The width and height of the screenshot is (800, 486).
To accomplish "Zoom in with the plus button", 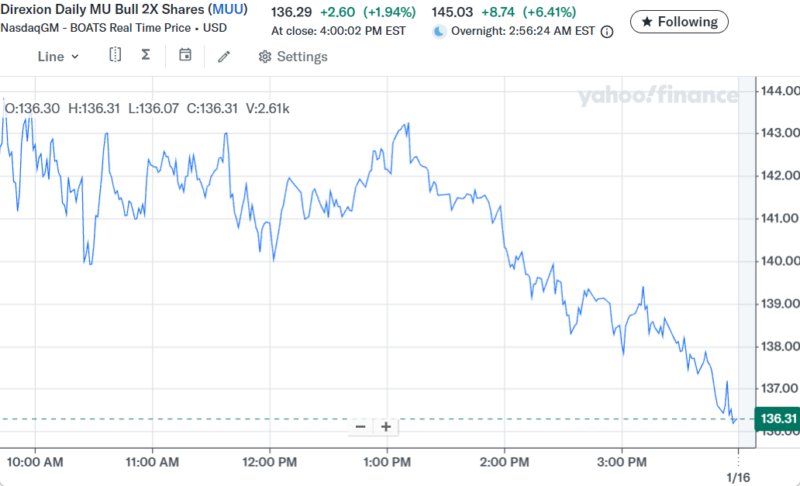I will (385, 427).
